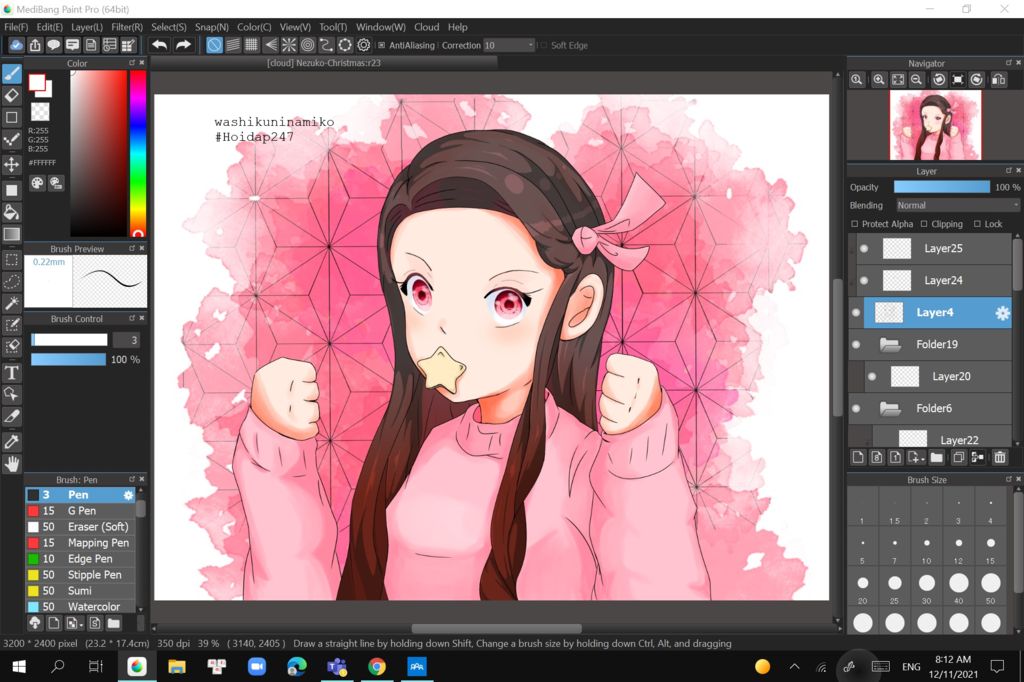Collapse the Folder19 folder icon
Viewport: 1024px width, 682px height.
(x=889, y=344)
